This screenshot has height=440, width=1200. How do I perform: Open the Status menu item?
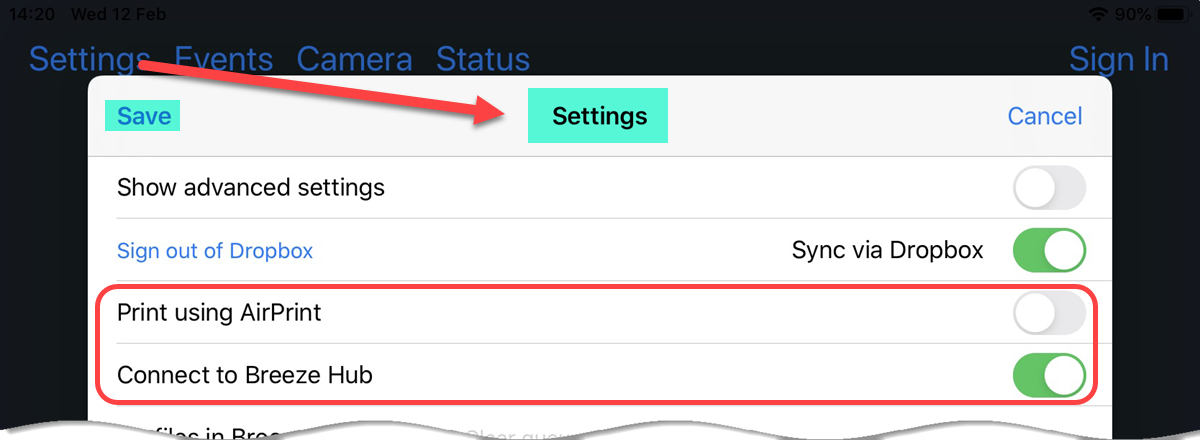pos(483,59)
